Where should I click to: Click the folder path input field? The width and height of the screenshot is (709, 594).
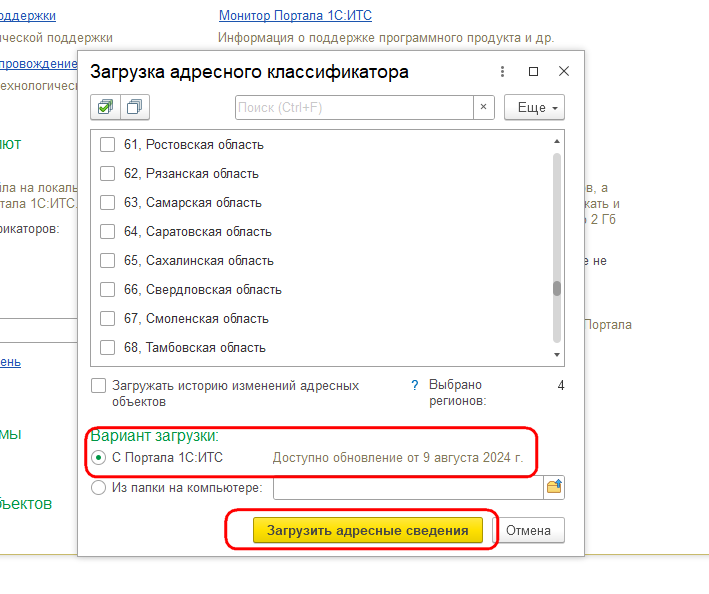coord(408,487)
